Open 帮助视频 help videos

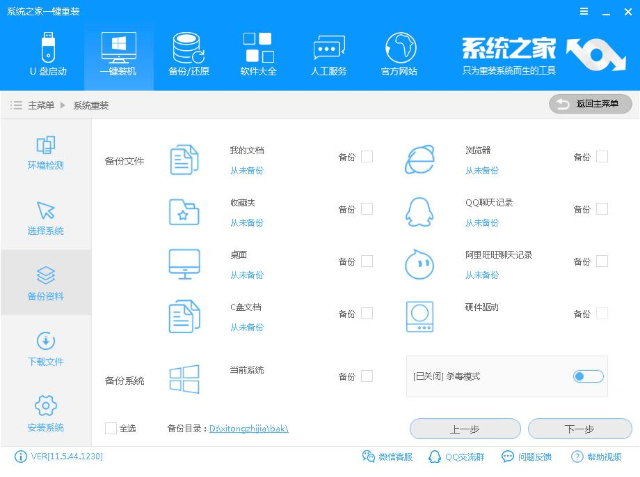tap(596, 457)
